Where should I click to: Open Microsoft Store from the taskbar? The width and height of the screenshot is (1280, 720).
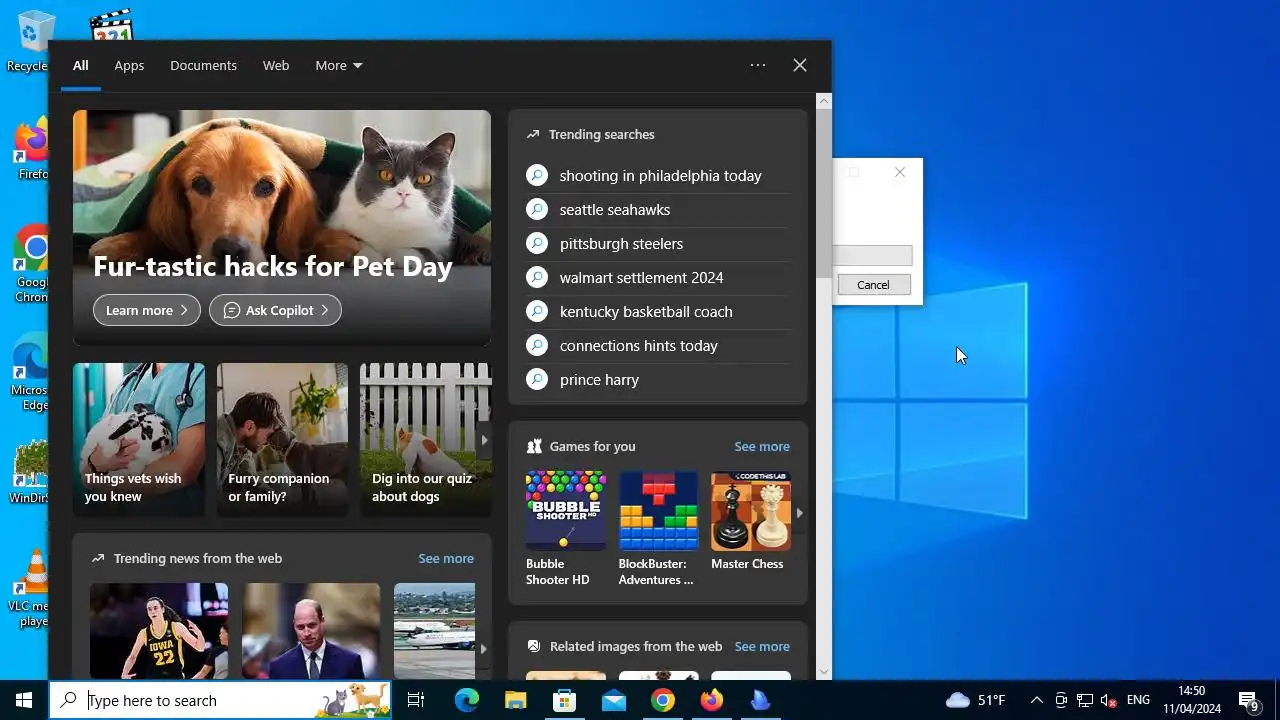tap(564, 700)
